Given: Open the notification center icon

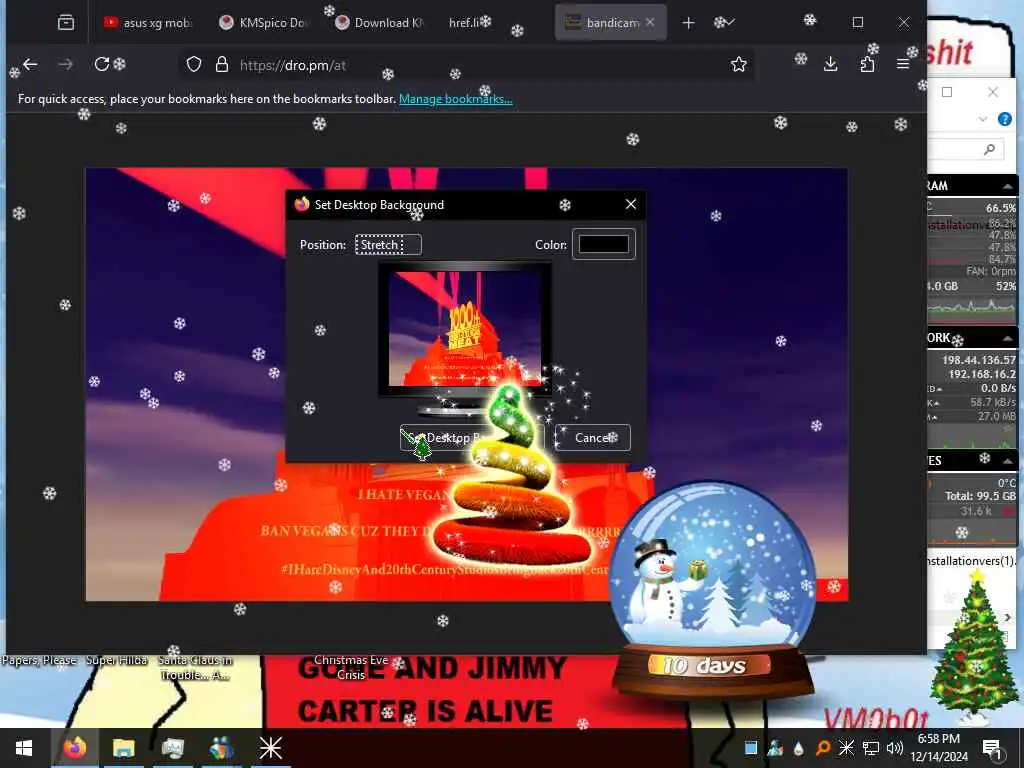Looking at the screenshot, I should pos(993,749).
